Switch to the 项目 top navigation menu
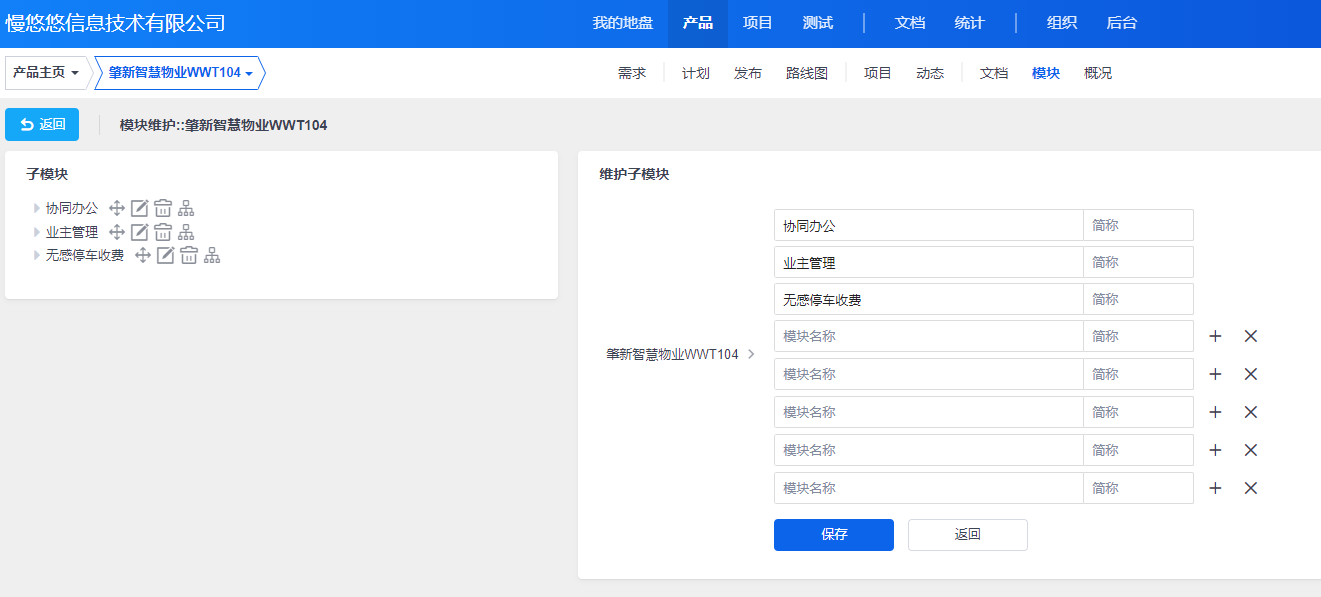Viewport: 1321px width, 597px height. (758, 23)
